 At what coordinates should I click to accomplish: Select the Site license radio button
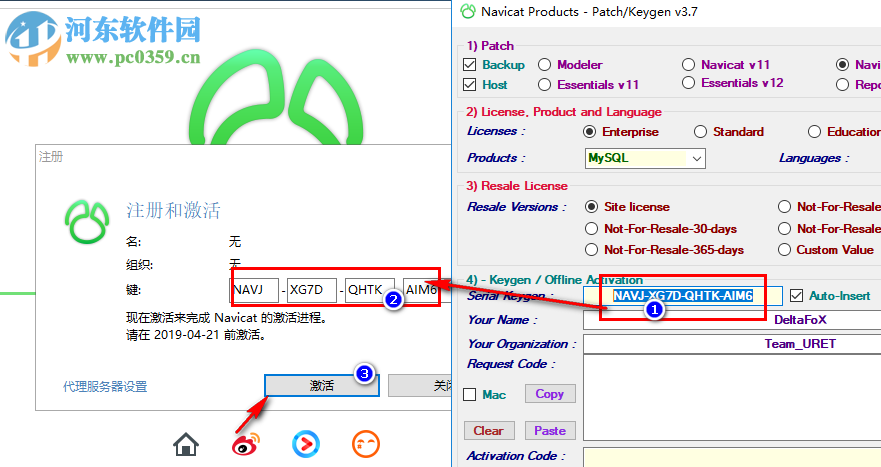(591, 207)
